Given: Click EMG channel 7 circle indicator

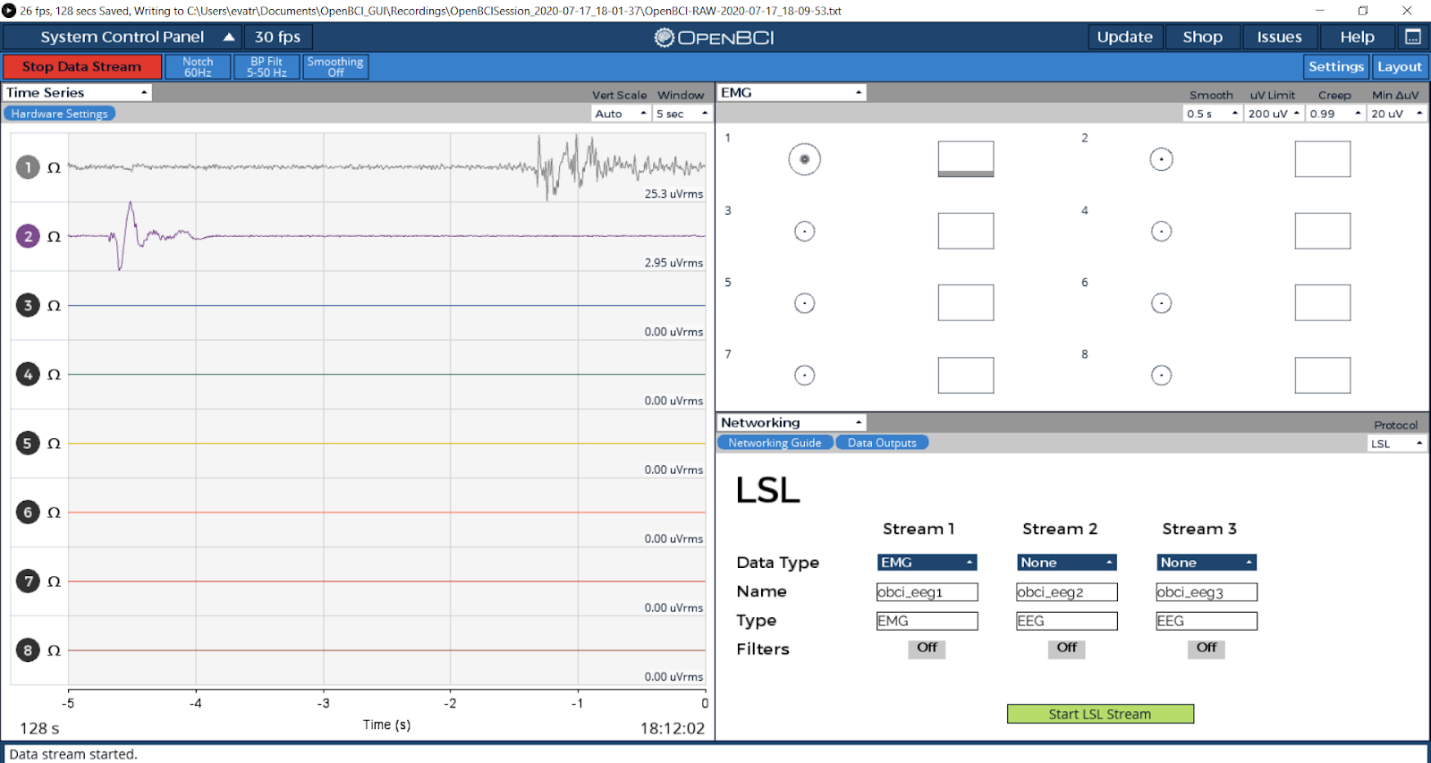Looking at the screenshot, I should click(804, 375).
